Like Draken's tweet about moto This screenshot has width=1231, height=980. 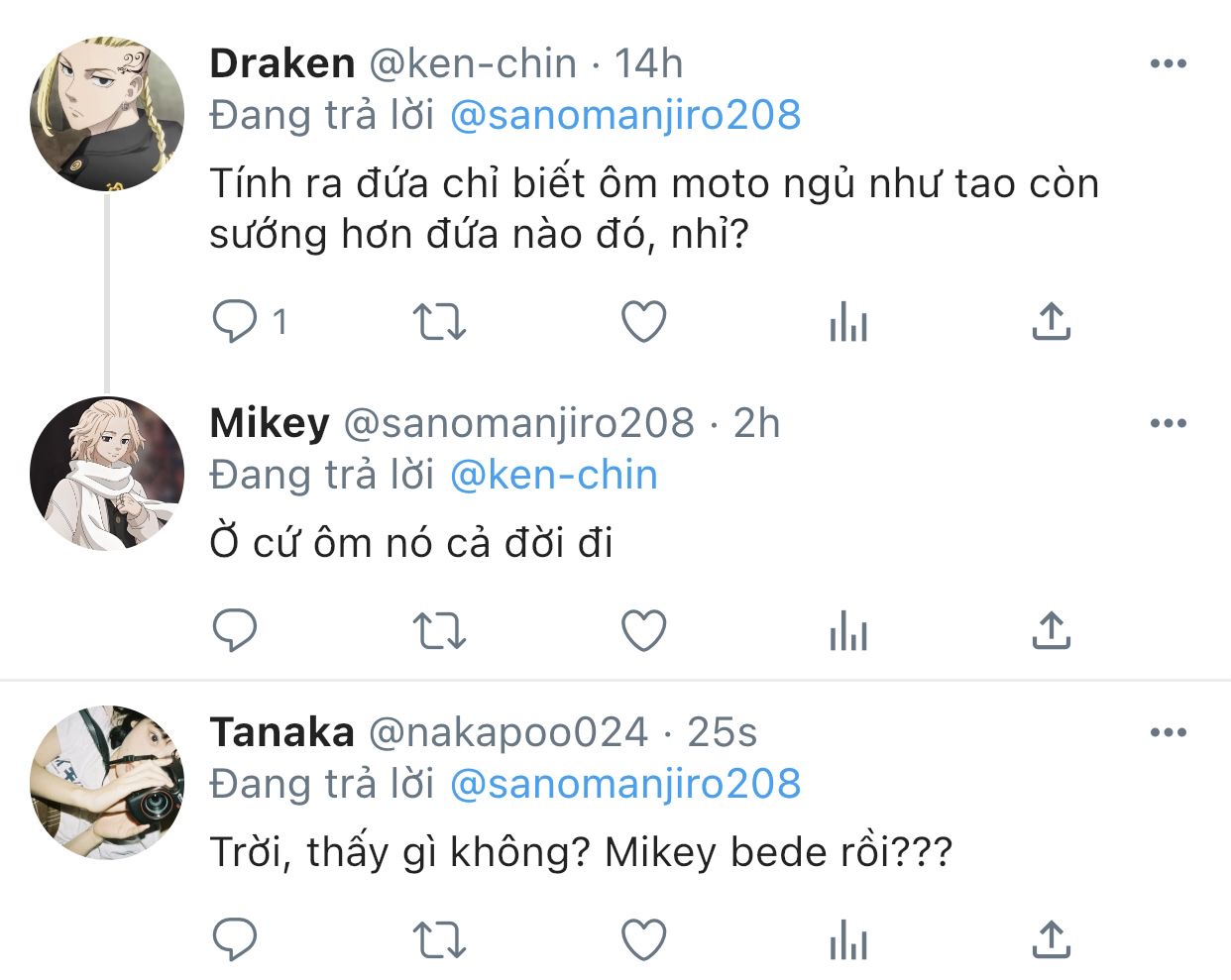pyautogui.click(x=643, y=322)
